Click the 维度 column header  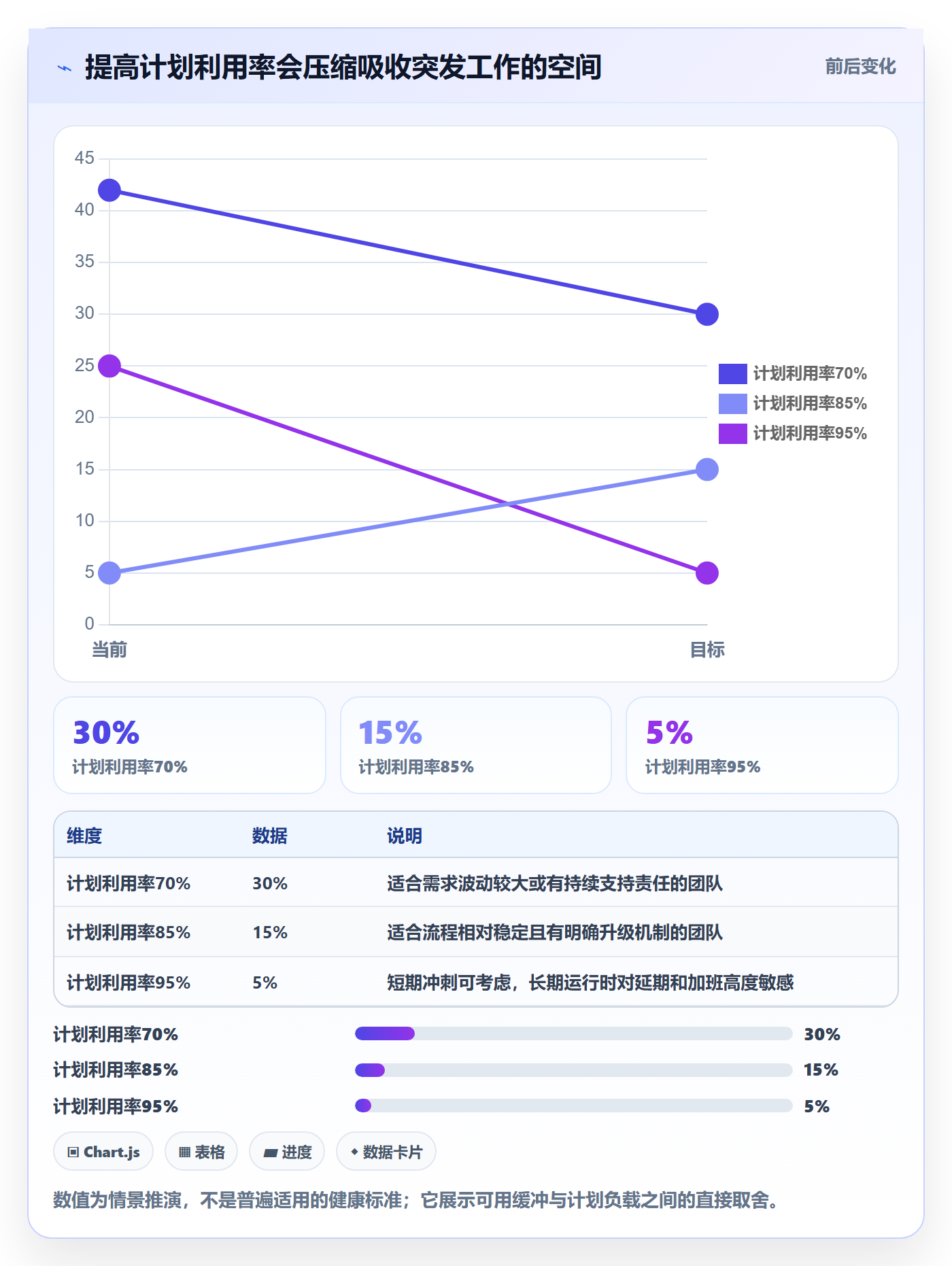coord(84,836)
